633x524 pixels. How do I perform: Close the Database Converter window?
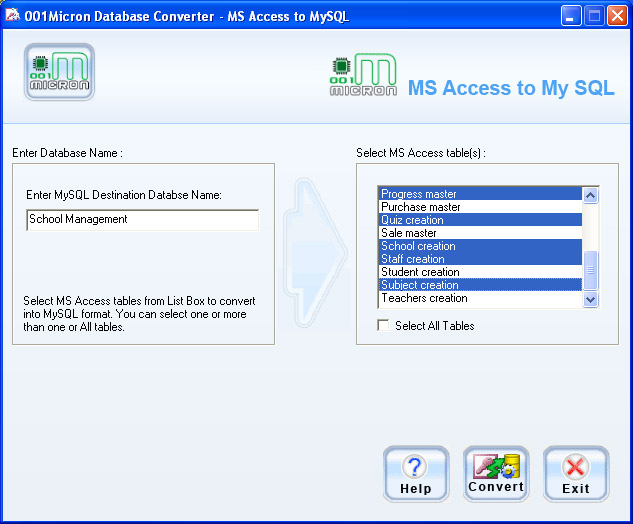coord(618,16)
